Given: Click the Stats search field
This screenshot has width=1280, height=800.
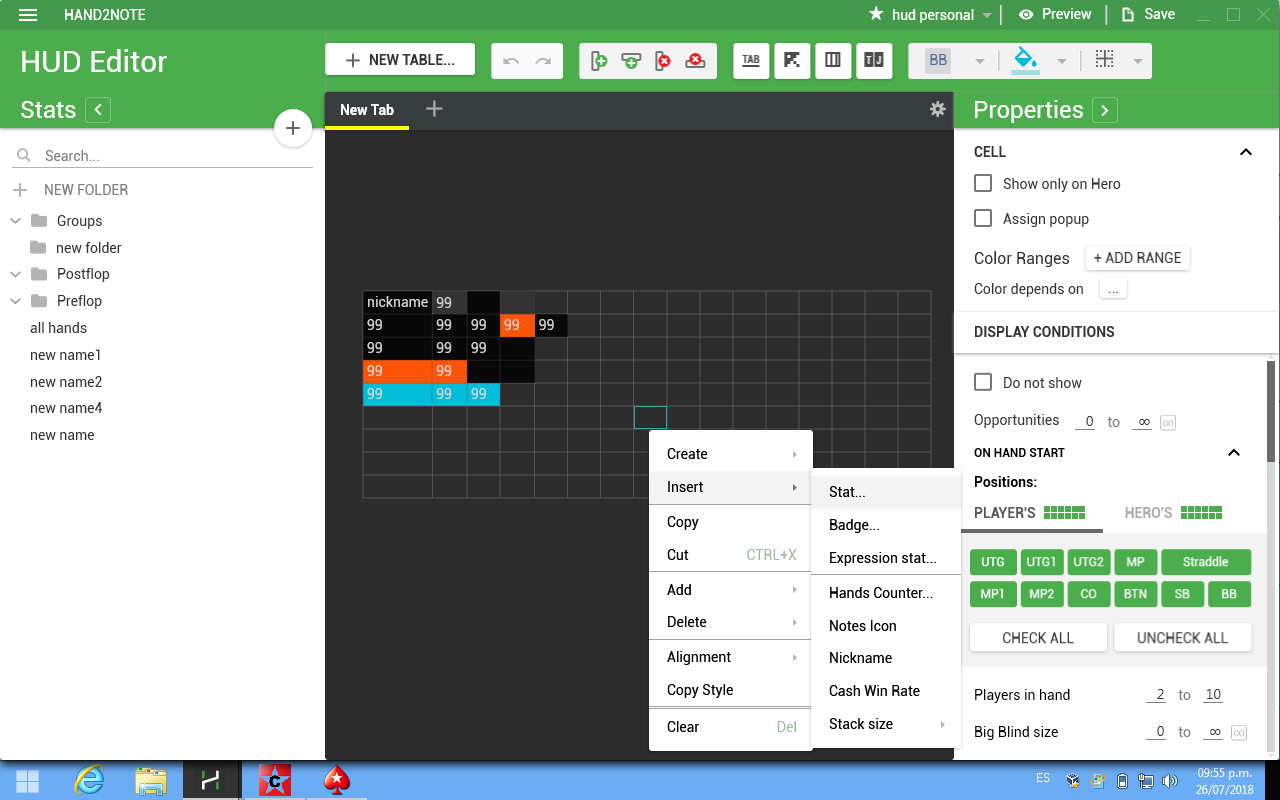Looking at the screenshot, I should tap(162, 156).
